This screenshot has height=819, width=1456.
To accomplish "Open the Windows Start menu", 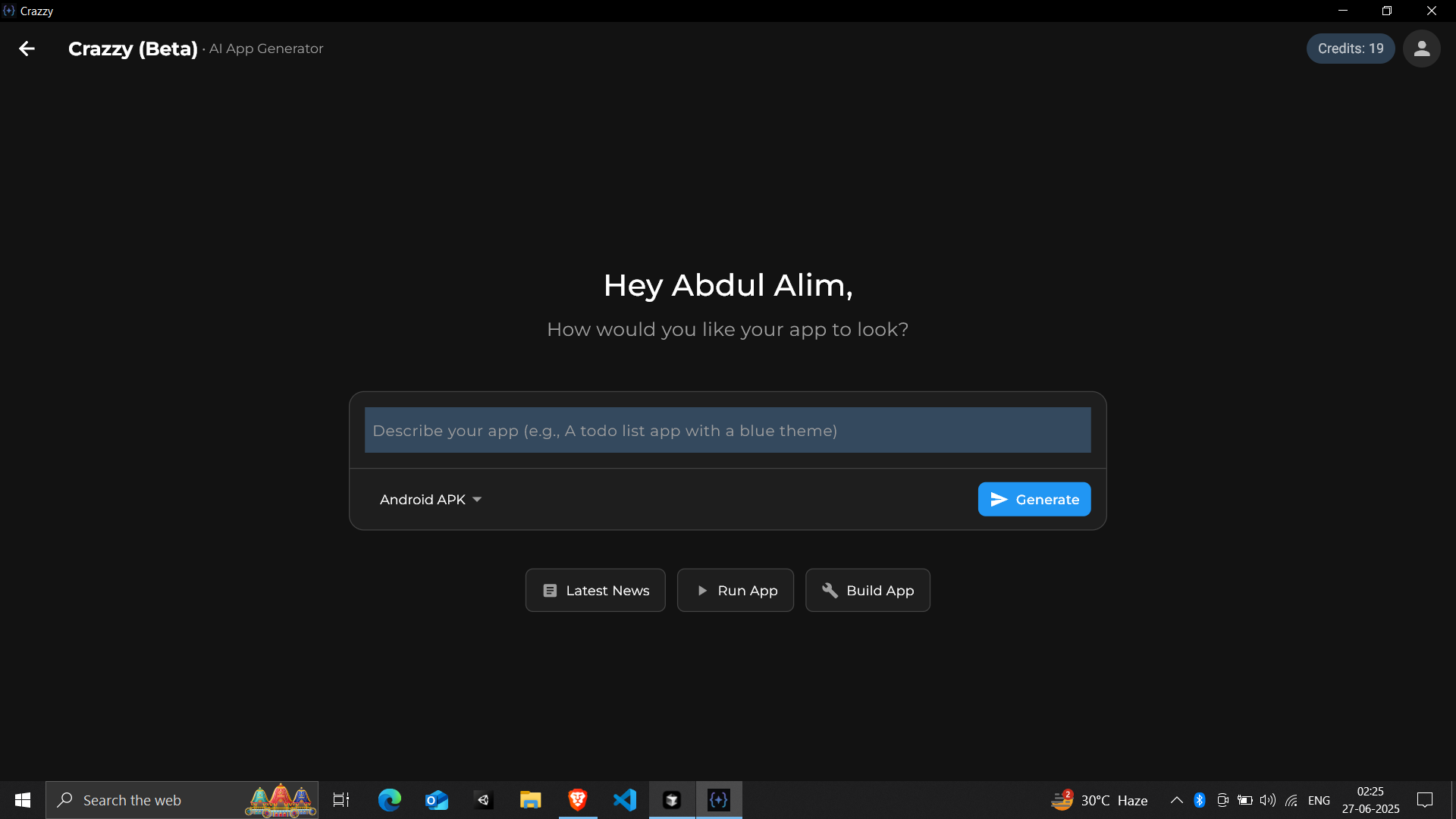I will tap(22, 799).
